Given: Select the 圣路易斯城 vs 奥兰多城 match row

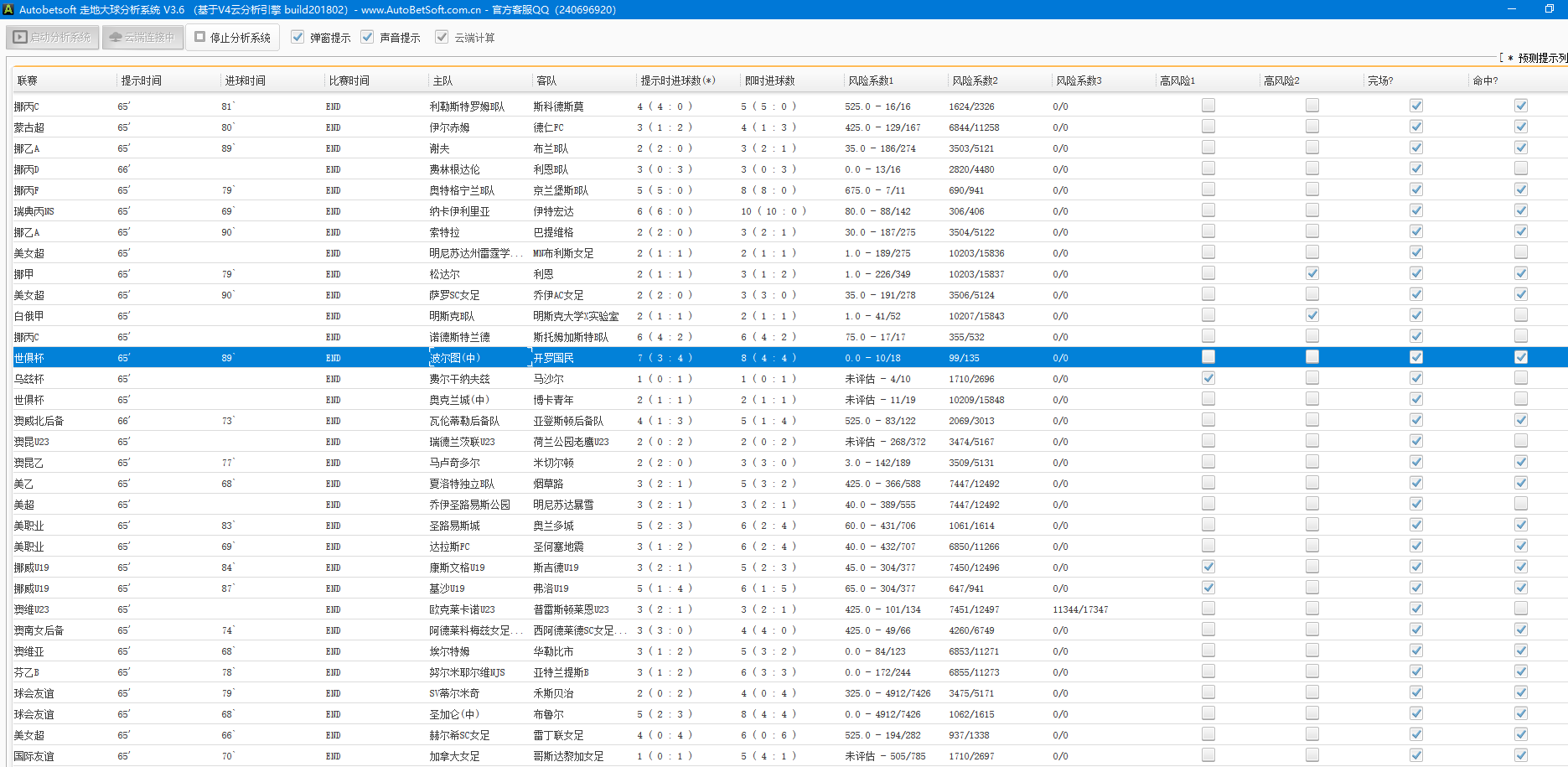Looking at the screenshot, I should [469, 526].
